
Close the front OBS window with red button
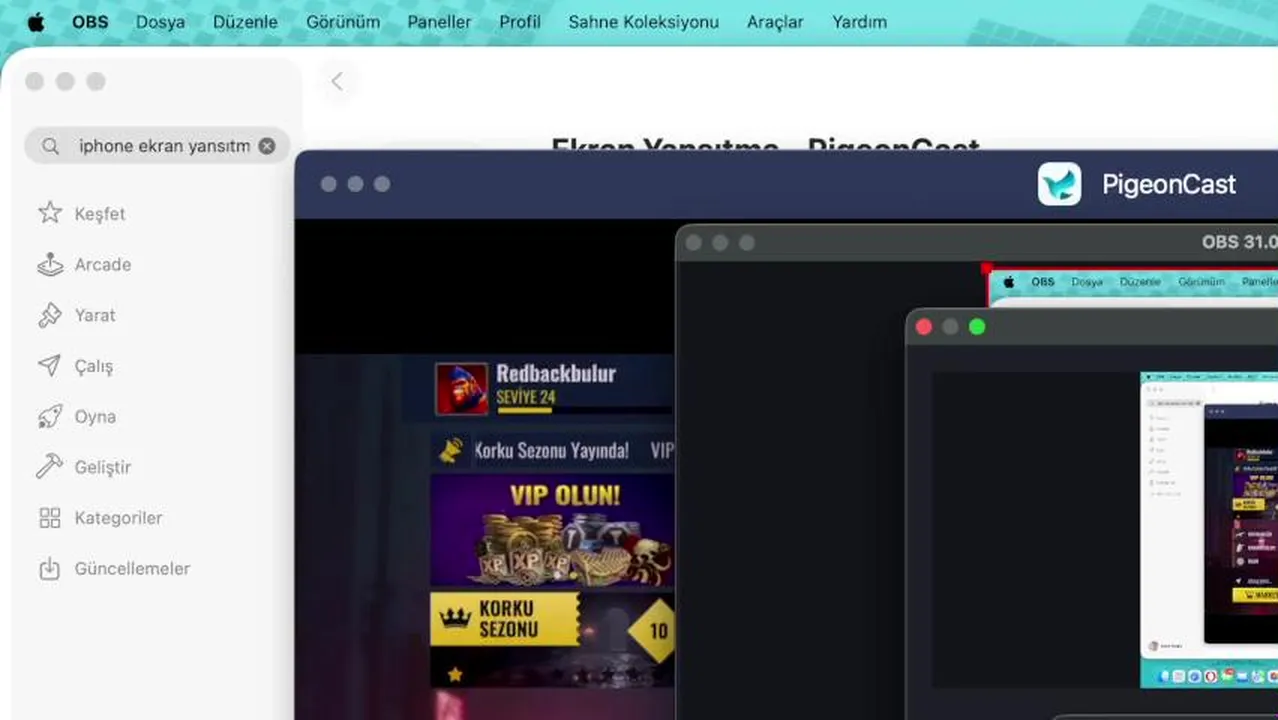click(924, 327)
